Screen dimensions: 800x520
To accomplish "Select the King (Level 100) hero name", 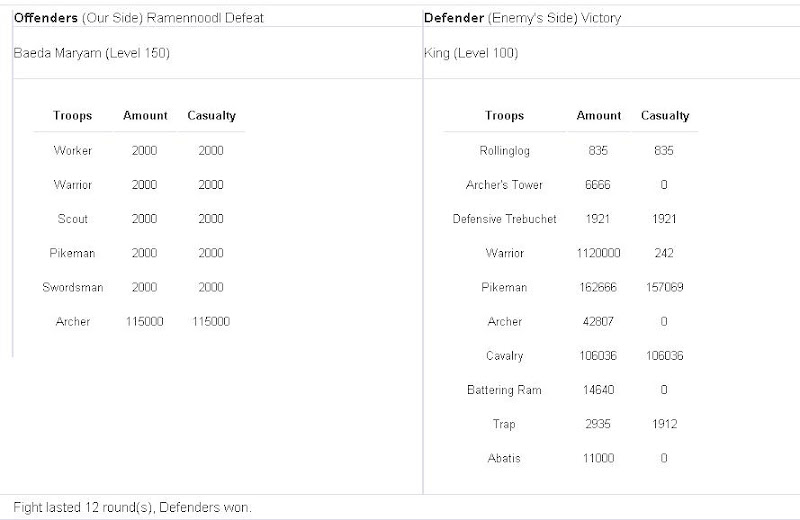I will 471,53.
